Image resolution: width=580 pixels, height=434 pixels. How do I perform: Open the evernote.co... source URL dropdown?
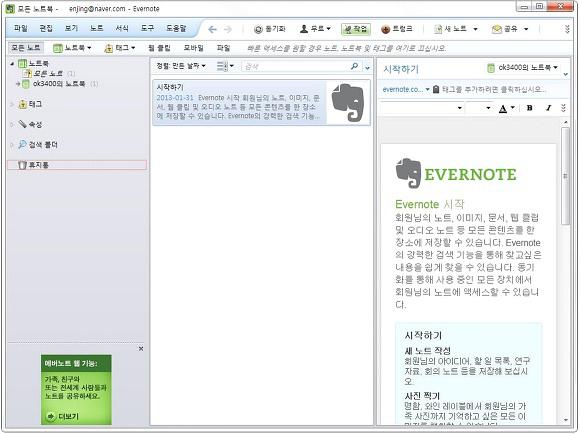click(x=406, y=89)
